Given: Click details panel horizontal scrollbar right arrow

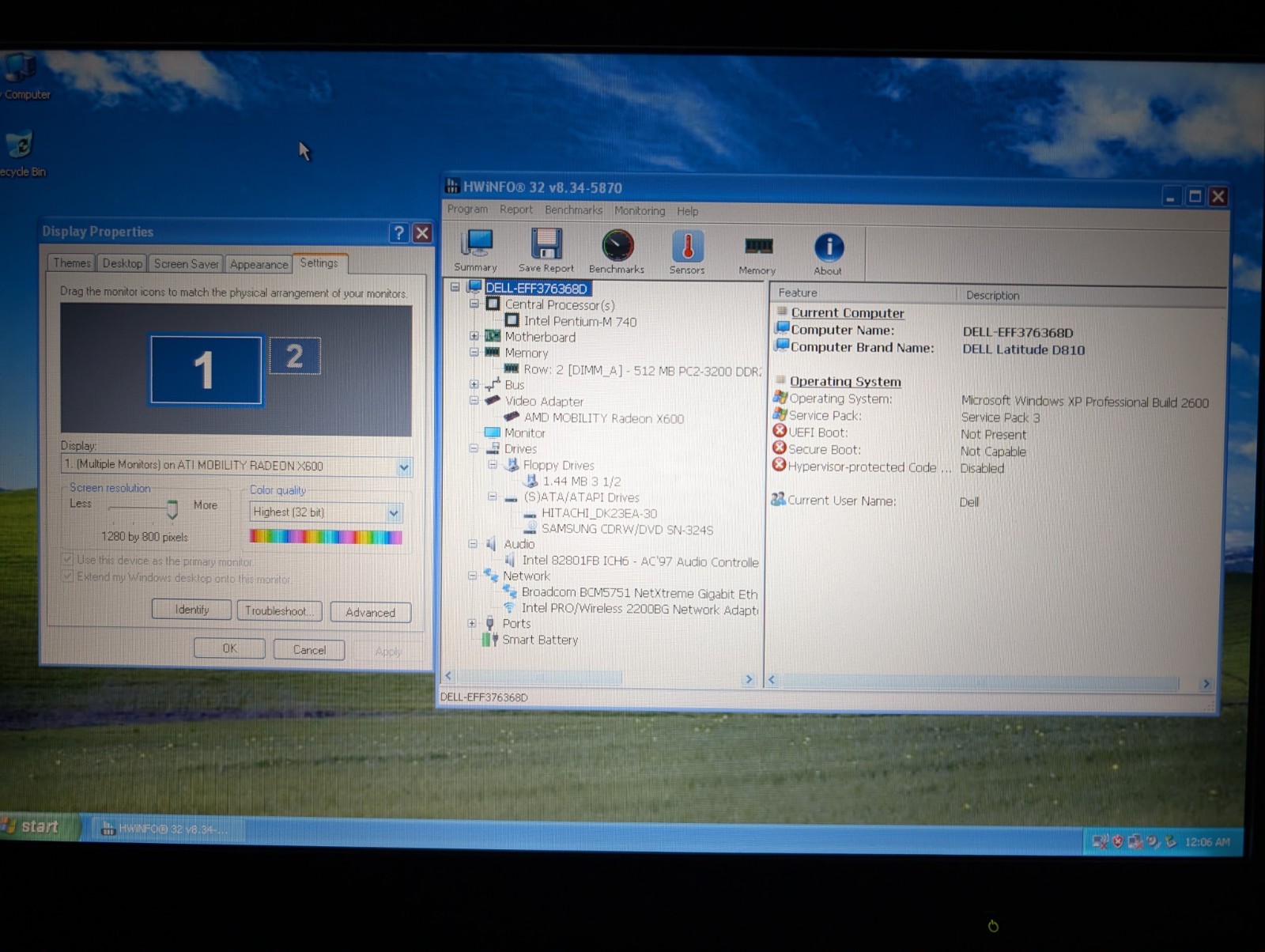Looking at the screenshot, I should [1206, 683].
